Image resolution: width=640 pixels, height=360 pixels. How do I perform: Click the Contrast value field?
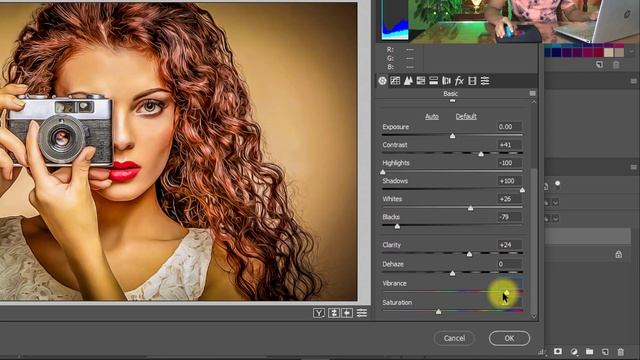[509, 145]
